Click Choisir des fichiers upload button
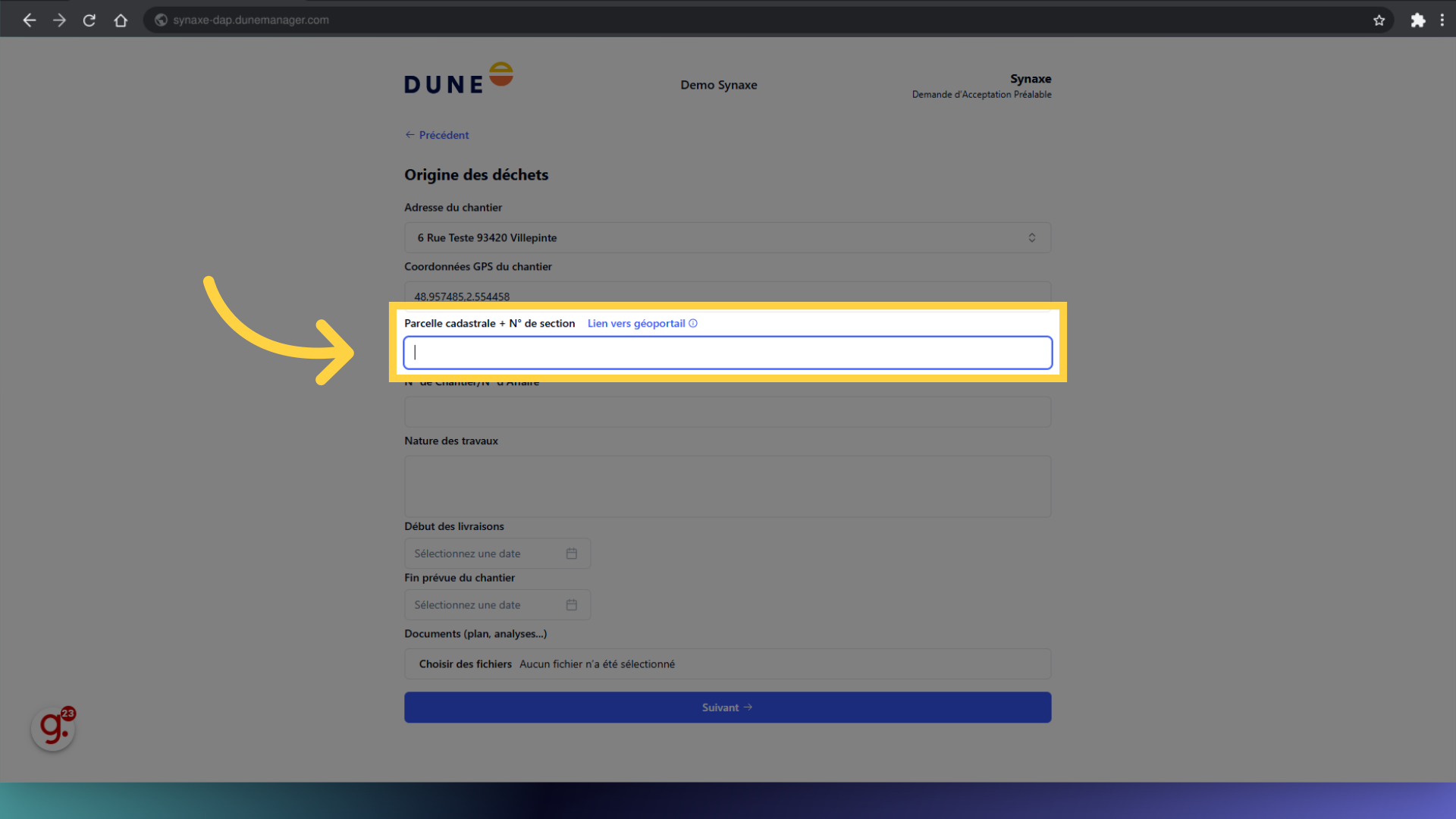1456x819 pixels. coord(465,664)
